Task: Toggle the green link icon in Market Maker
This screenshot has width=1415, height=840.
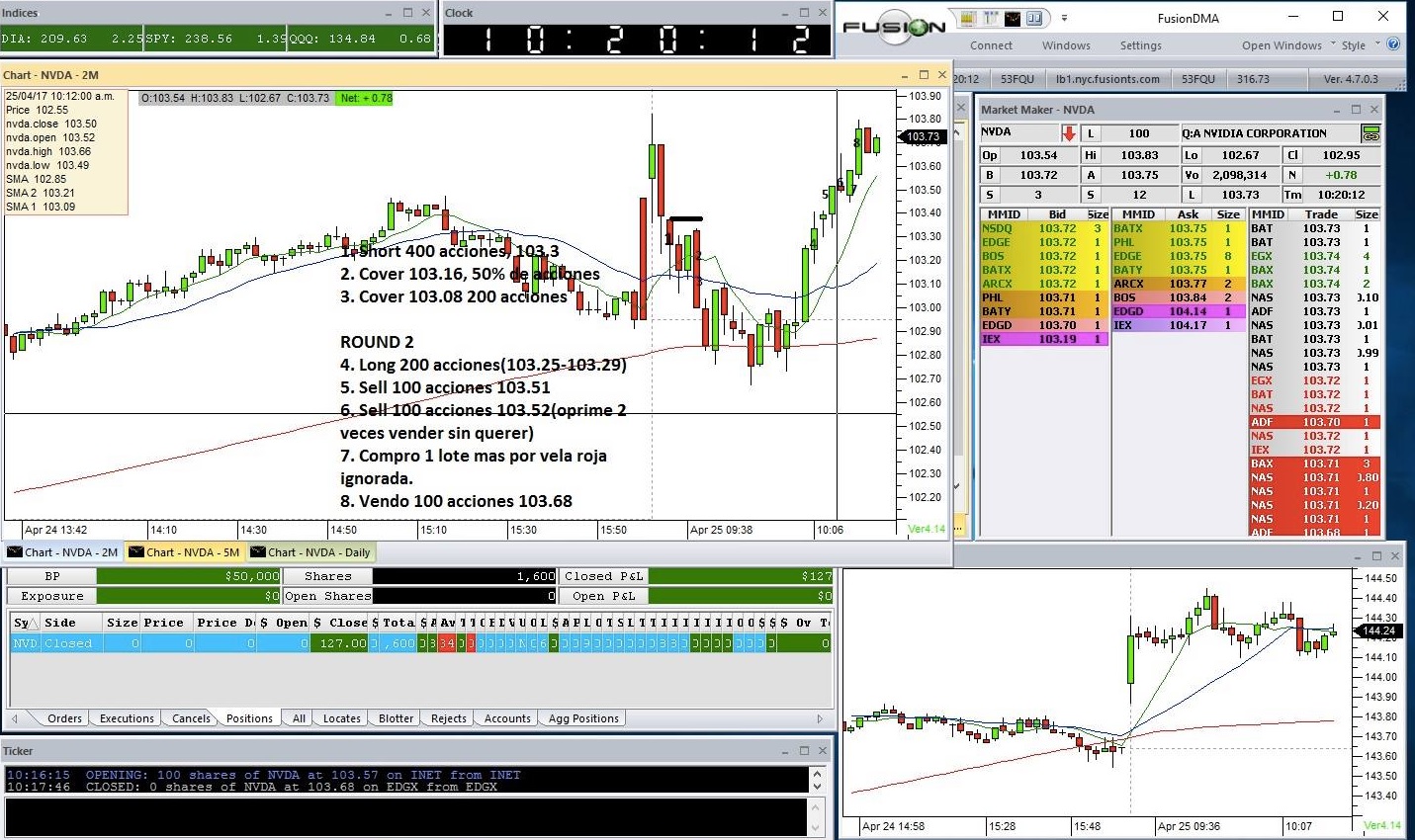Action: [x=1371, y=133]
